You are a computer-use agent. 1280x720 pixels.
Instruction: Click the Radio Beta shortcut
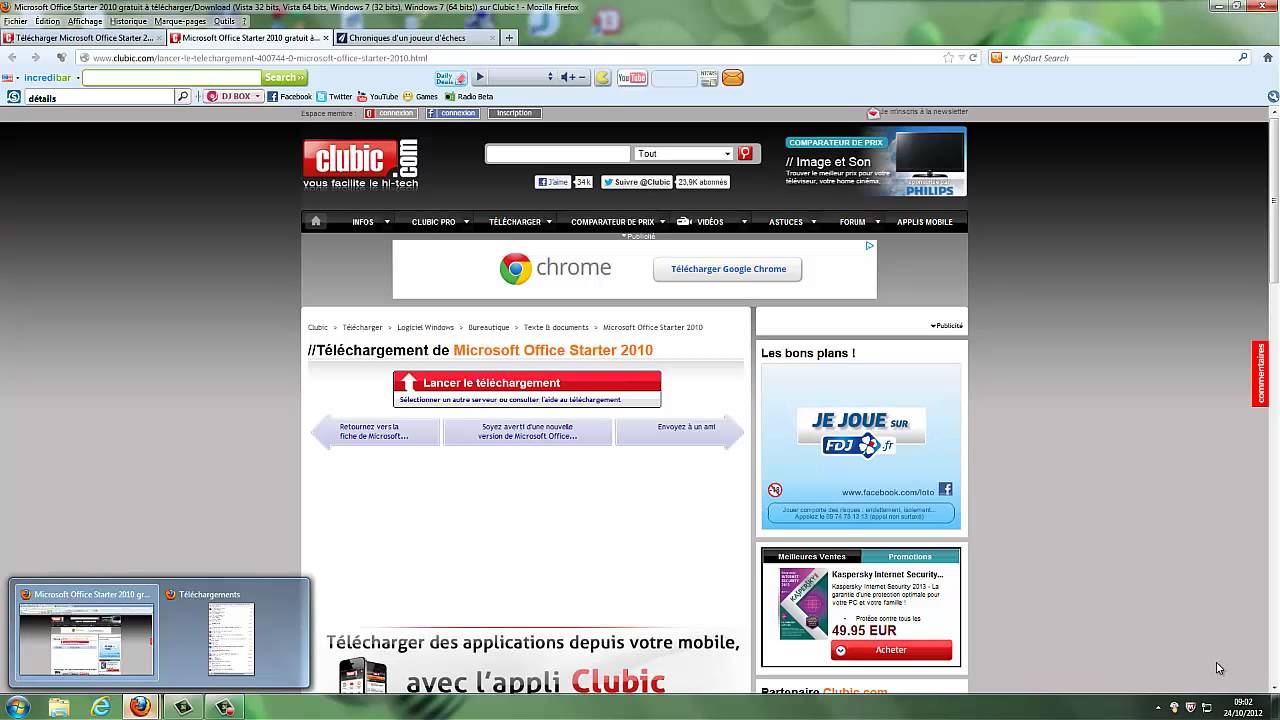[x=469, y=97]
